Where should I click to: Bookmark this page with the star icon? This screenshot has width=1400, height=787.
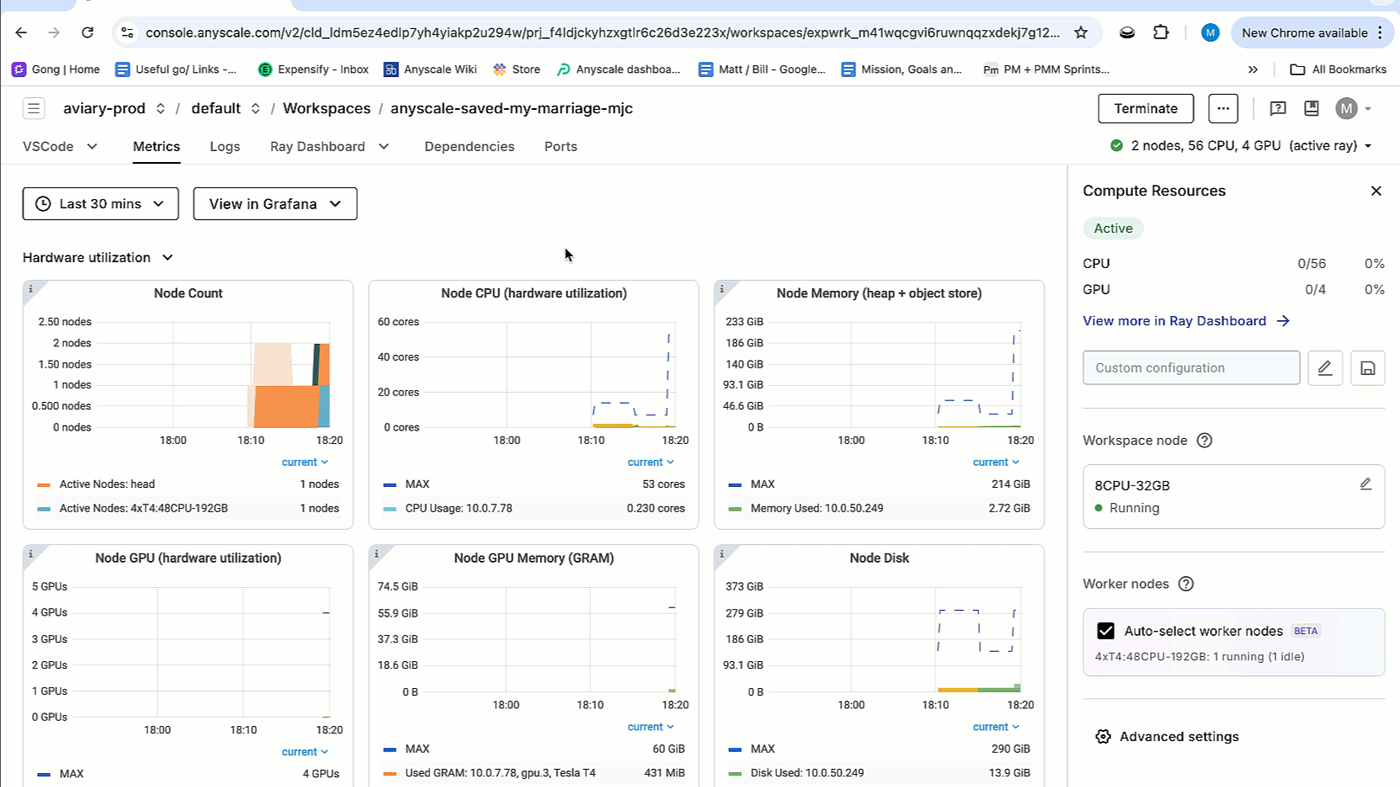1081,32
